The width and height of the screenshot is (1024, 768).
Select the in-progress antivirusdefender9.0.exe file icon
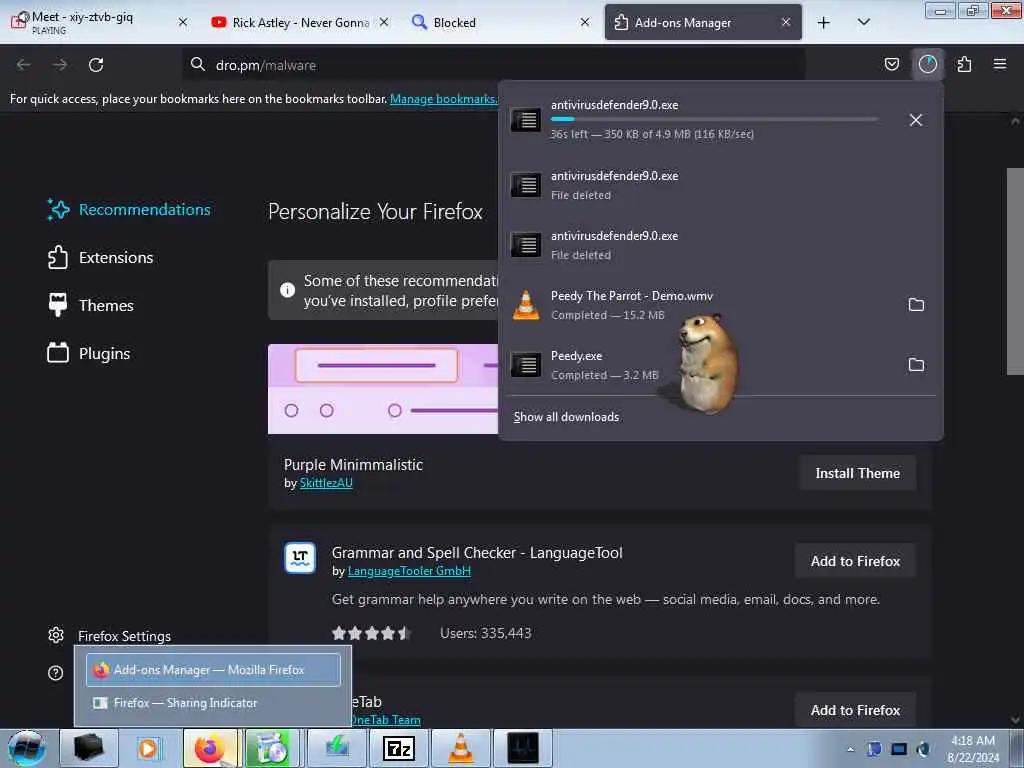526,120
